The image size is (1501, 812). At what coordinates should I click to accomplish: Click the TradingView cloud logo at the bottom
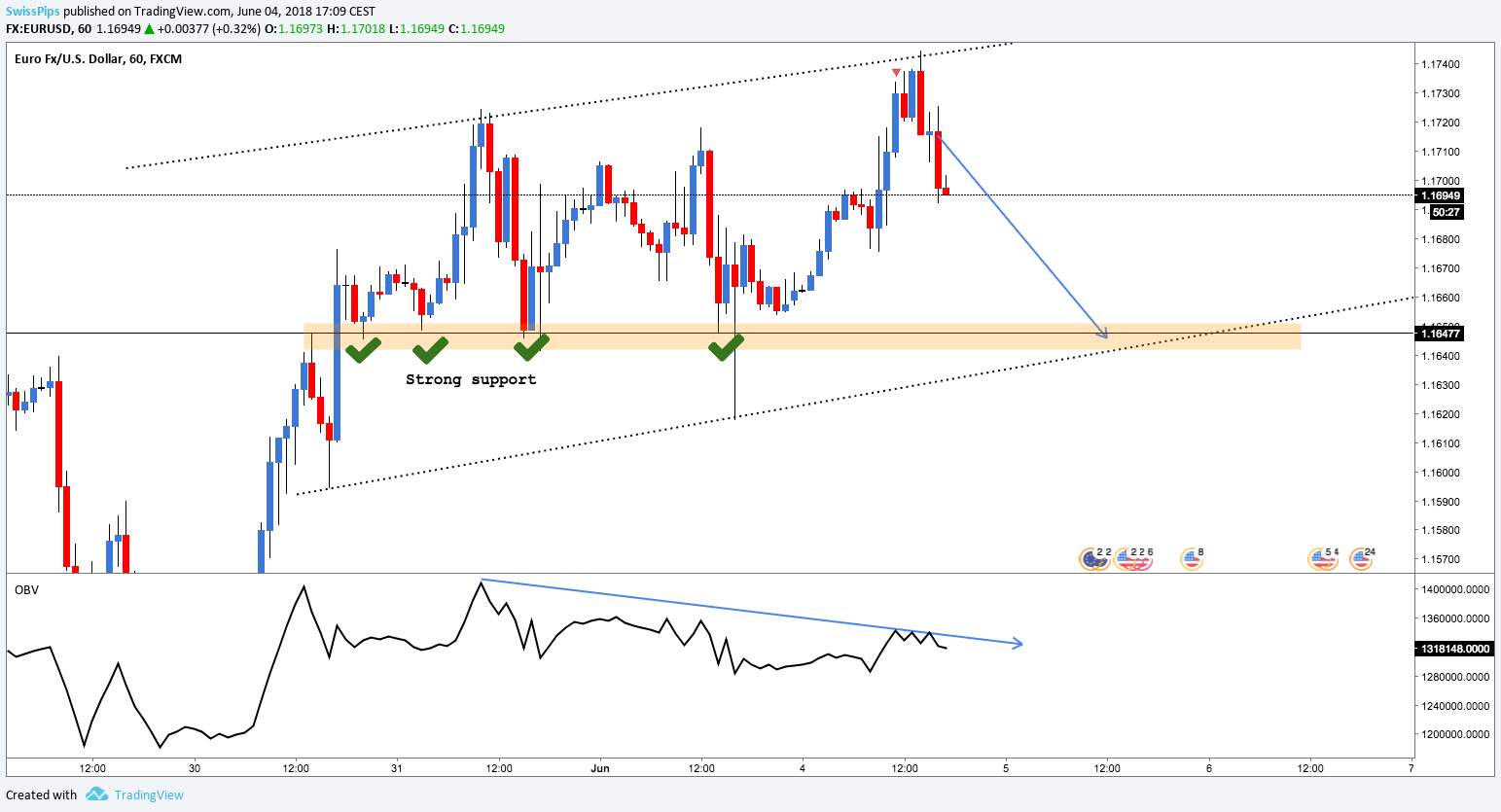[96, 794]
